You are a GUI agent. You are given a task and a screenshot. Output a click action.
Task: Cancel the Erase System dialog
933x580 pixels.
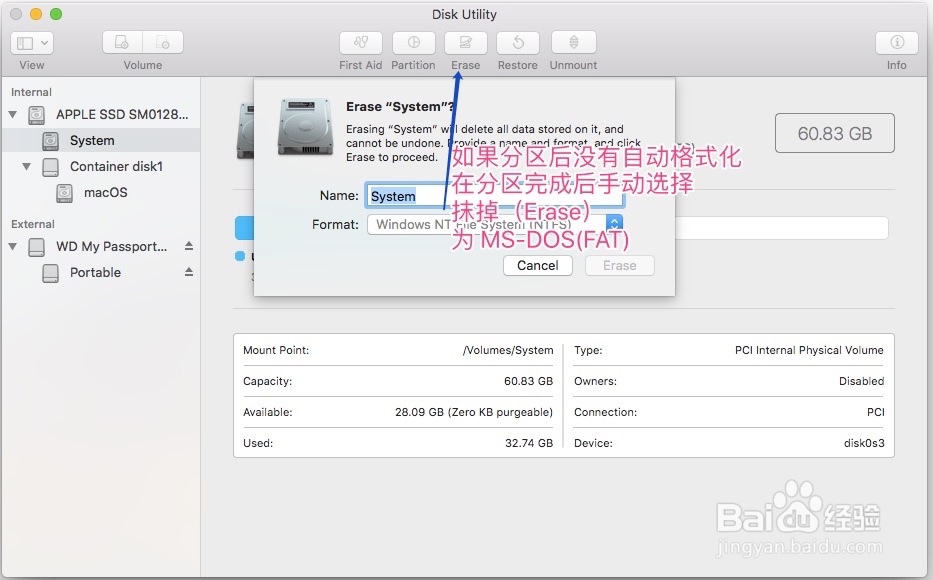(538, 265)
